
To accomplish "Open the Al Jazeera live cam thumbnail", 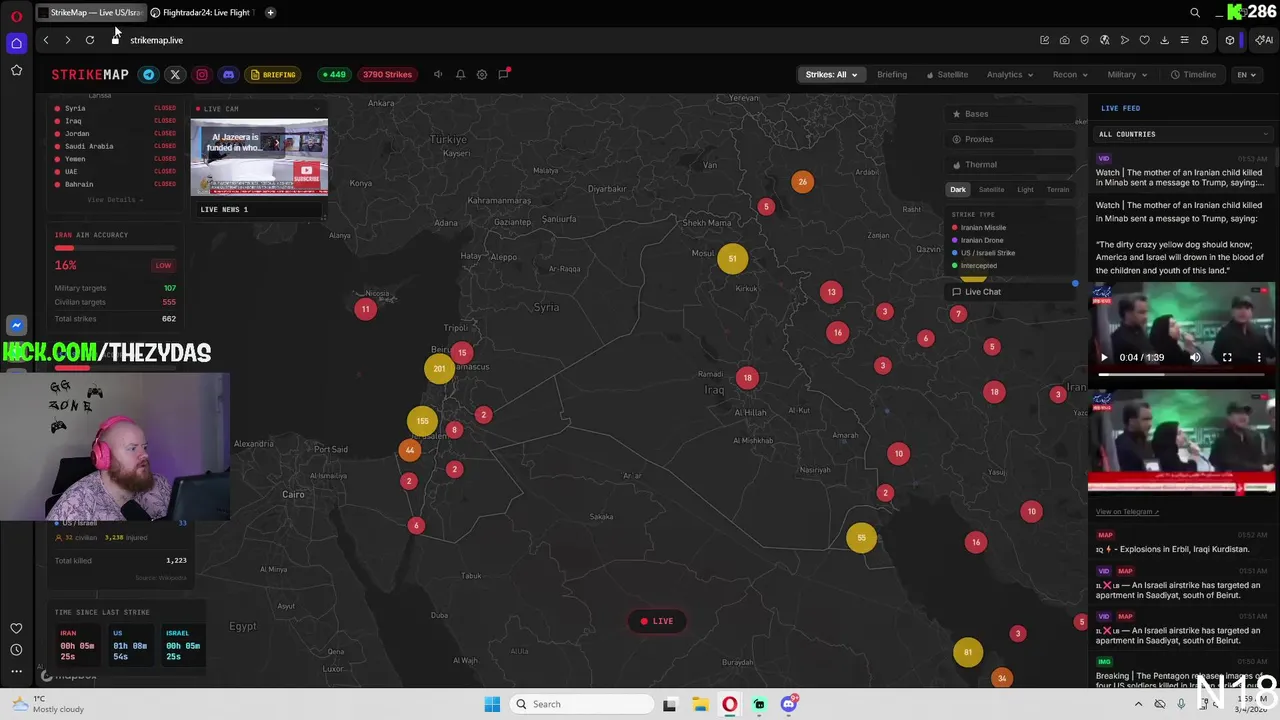I will tap(259, 158).
